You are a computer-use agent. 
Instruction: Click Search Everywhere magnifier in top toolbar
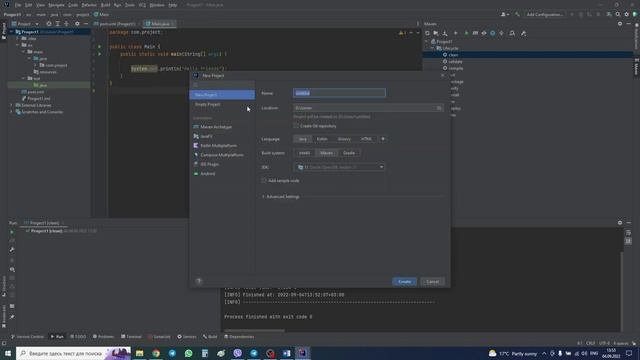point(618,14)
